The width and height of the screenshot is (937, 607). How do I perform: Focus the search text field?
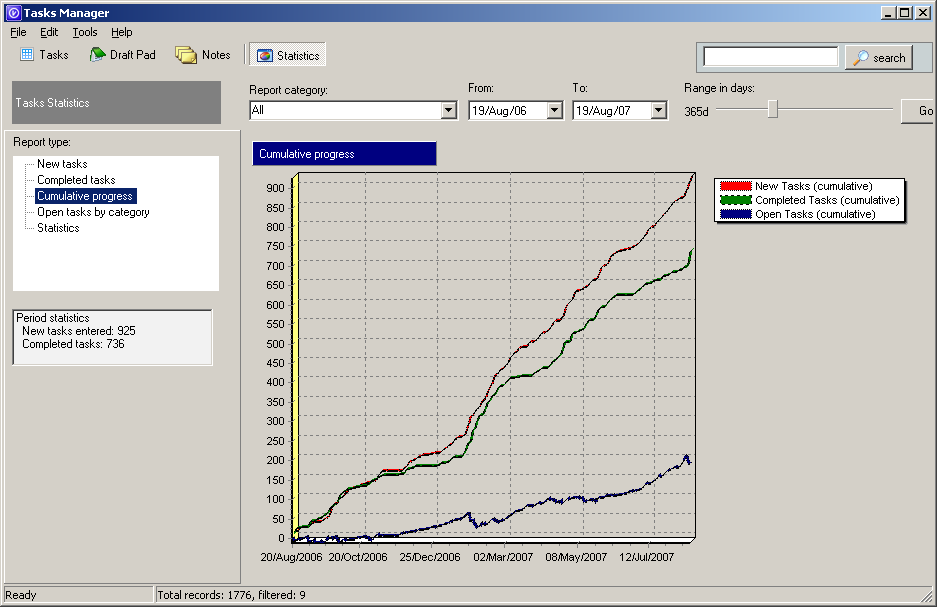770,57
